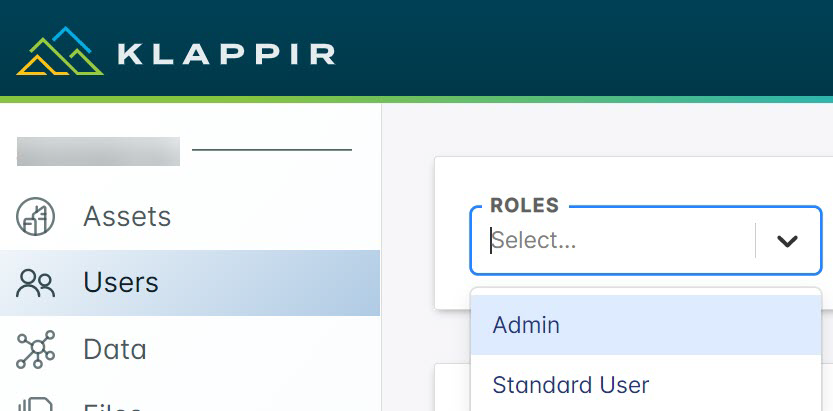Screen dimensions: 833x411
Task: Go to the Assets sidebar label
Action: click(127, 216)
